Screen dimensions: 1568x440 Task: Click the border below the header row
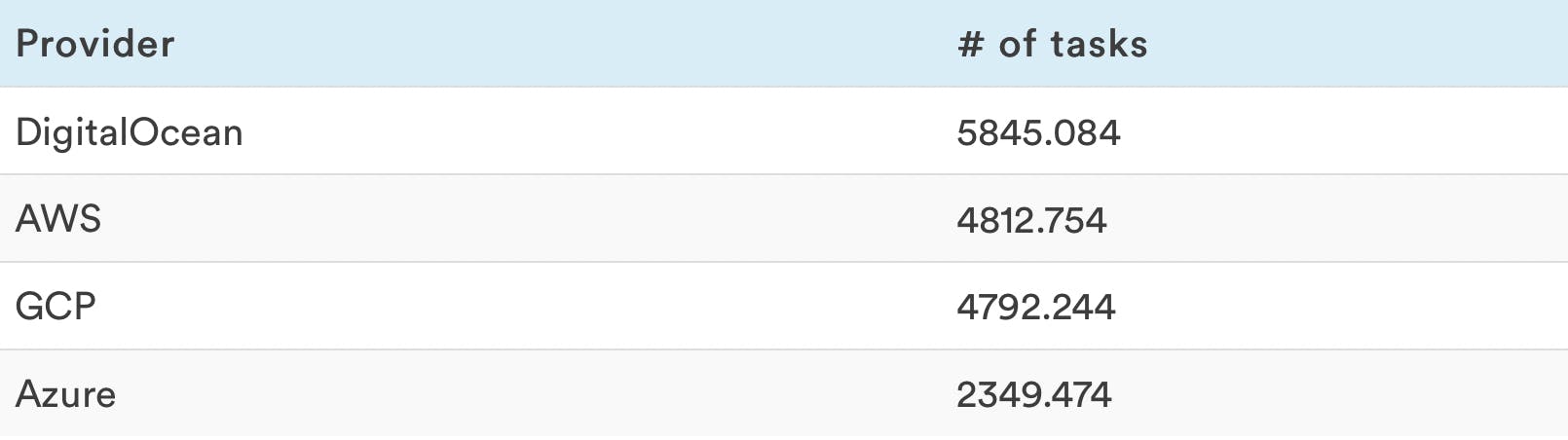784,87
